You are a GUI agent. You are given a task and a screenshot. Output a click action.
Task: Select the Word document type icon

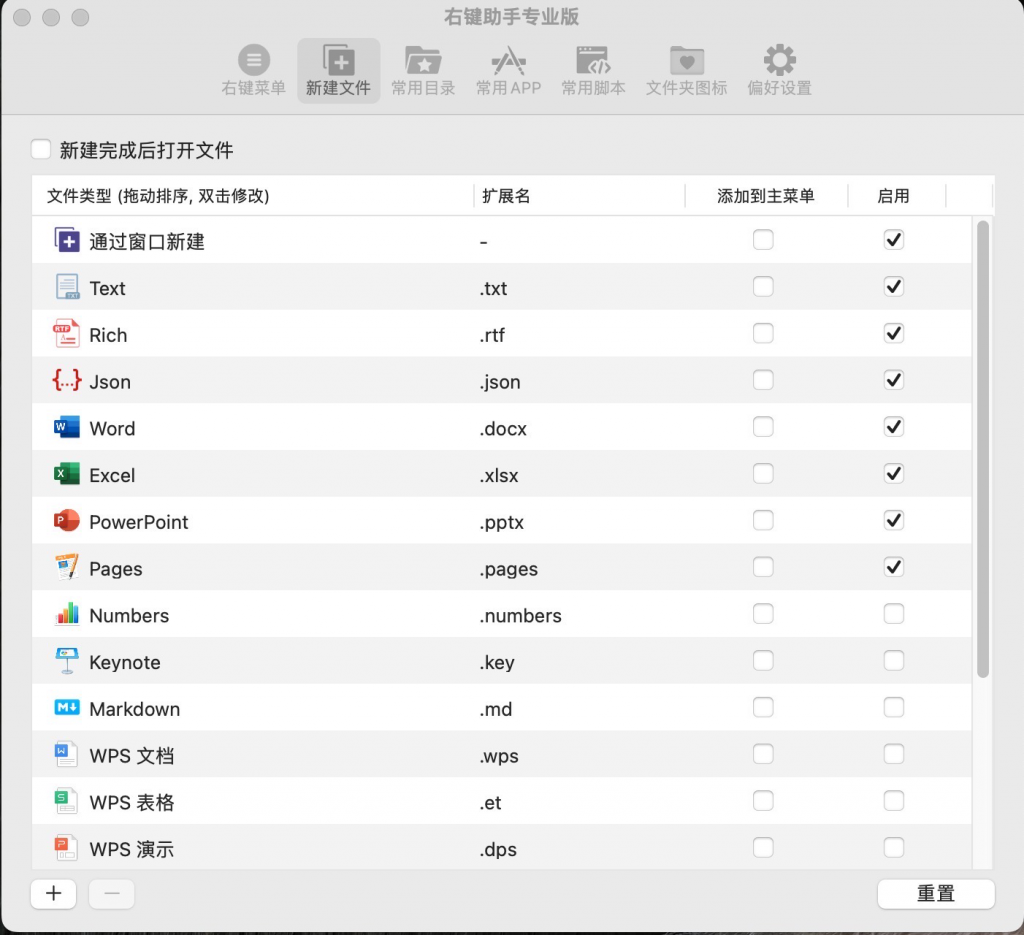click(x=66, y=428)
